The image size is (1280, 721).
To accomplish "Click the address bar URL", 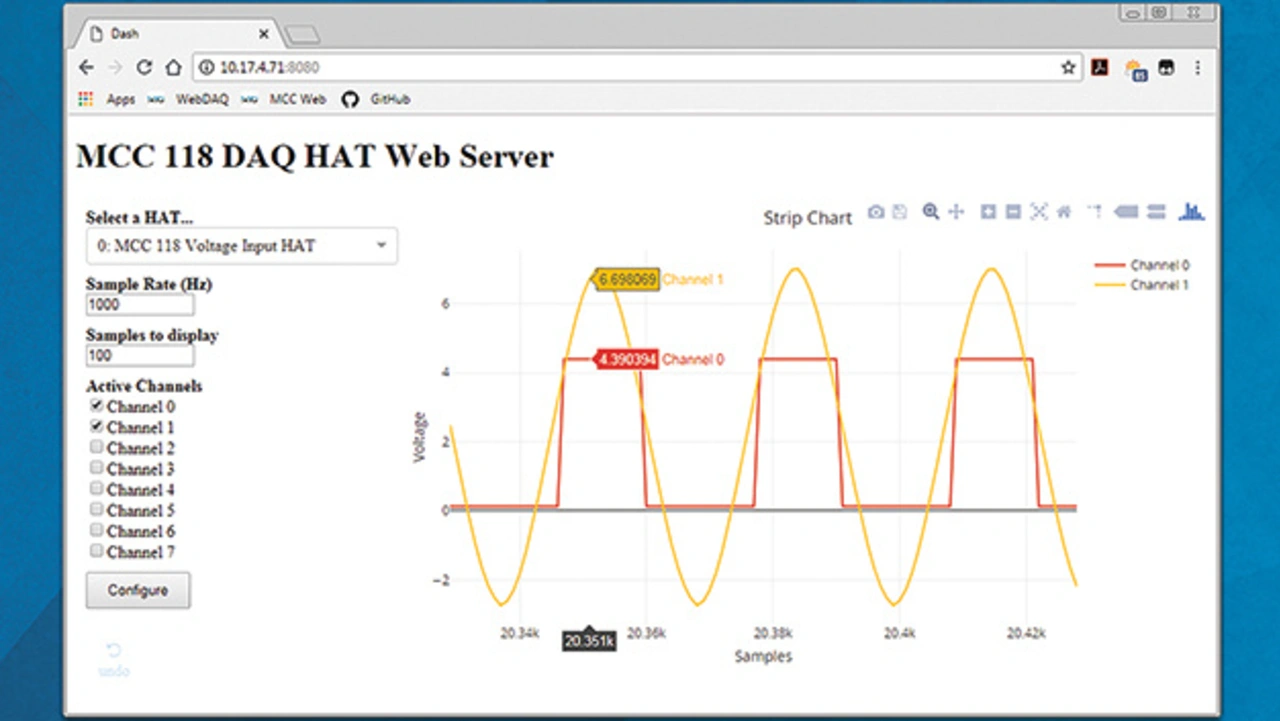I will click(x=269, y=68).
